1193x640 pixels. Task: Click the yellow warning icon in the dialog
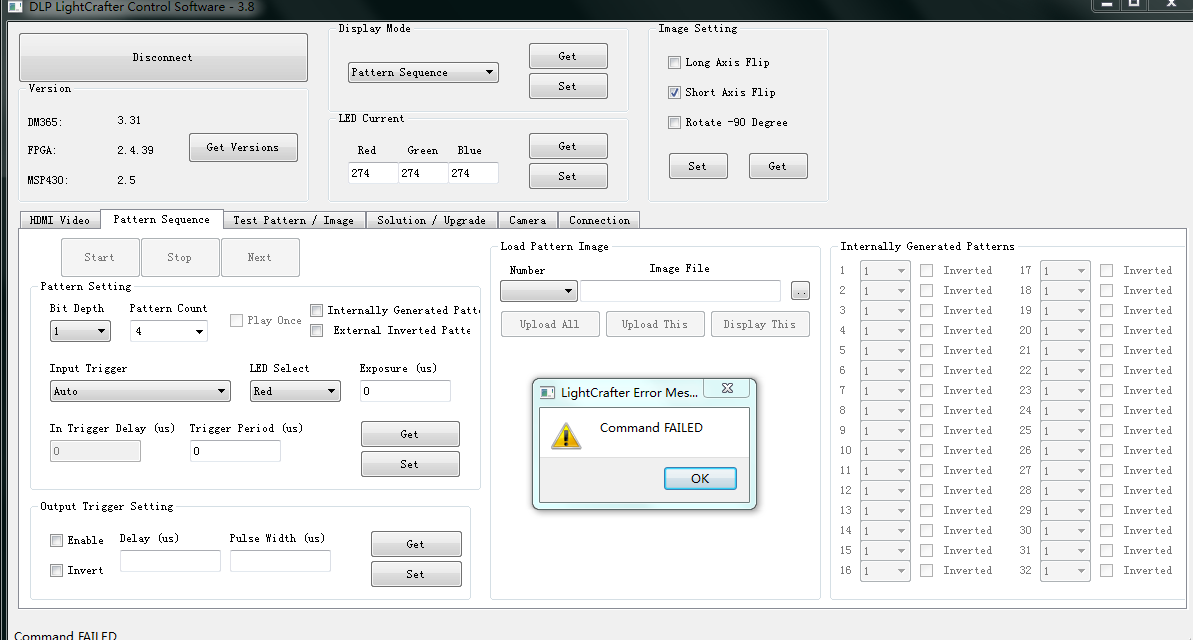566,436
